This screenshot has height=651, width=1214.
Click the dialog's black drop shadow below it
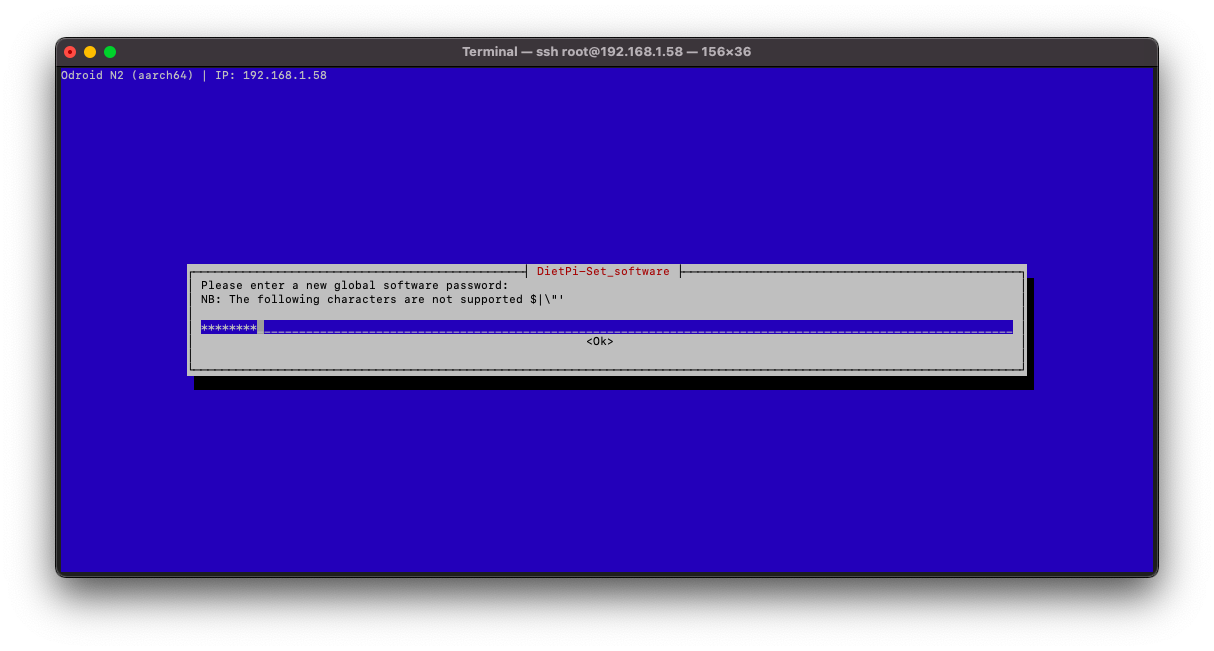point(612,383)
